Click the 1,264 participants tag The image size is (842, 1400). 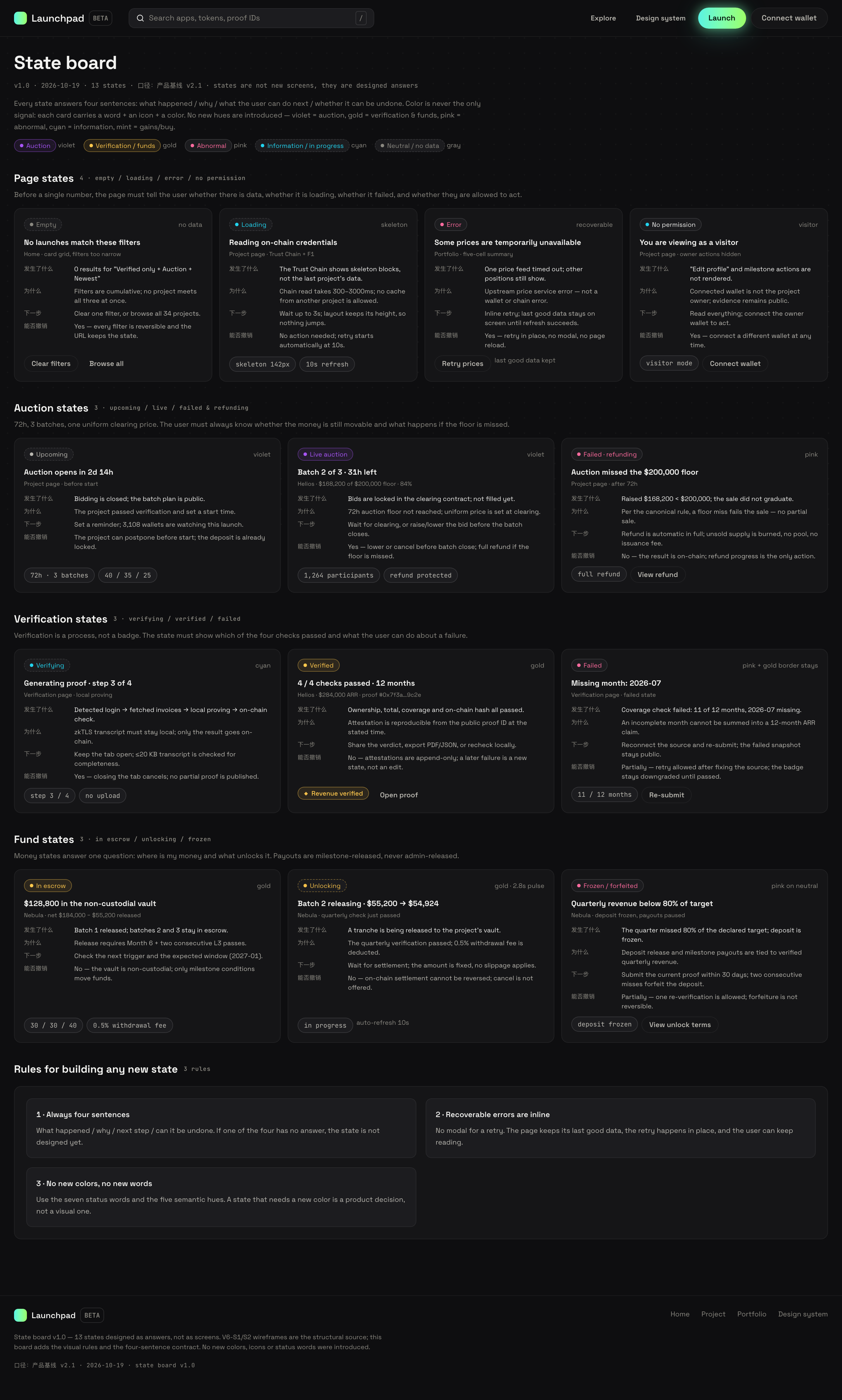pos(338,575)
